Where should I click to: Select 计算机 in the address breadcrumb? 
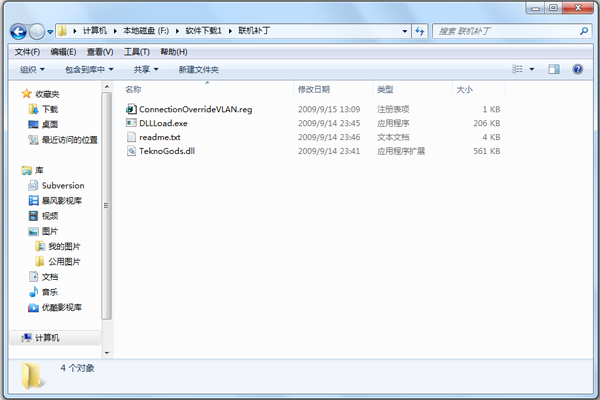click(95, 31)
